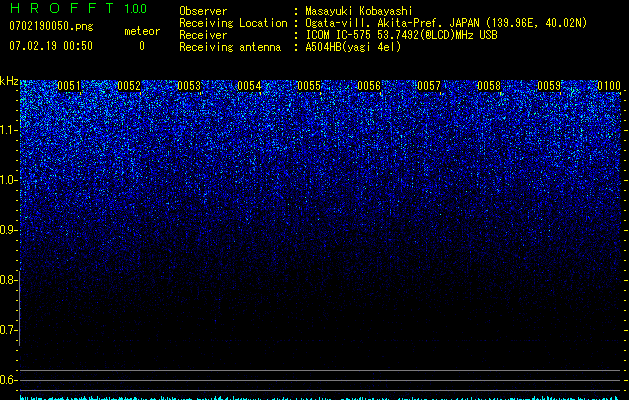Screen dimensions: 629x400
Task: Click time marker 0100
Action: click(x=609, y=86)
